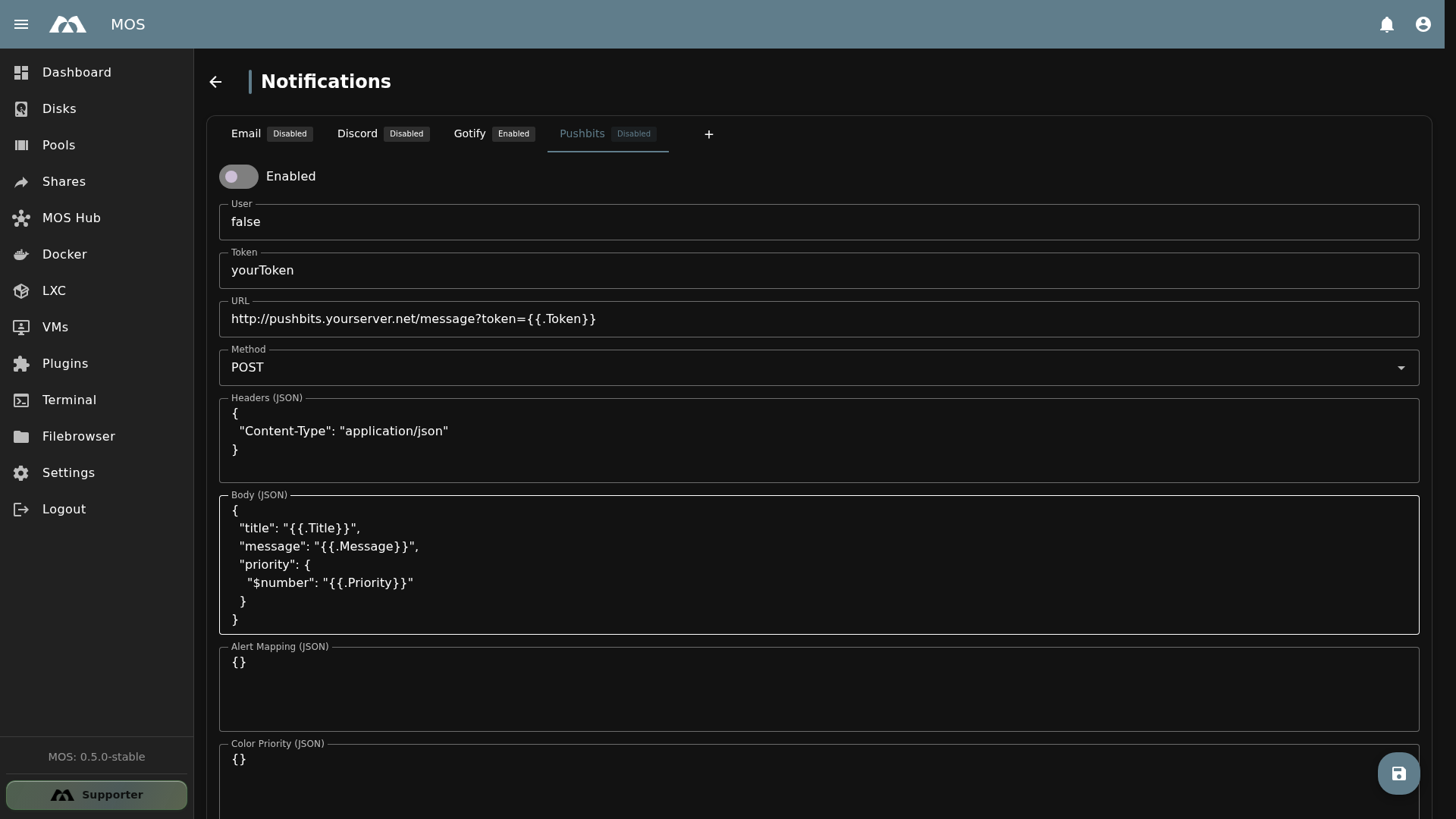Viewport: 1456px width, 819px height.
Task: Open Settings page label
Action: (68, 473)
